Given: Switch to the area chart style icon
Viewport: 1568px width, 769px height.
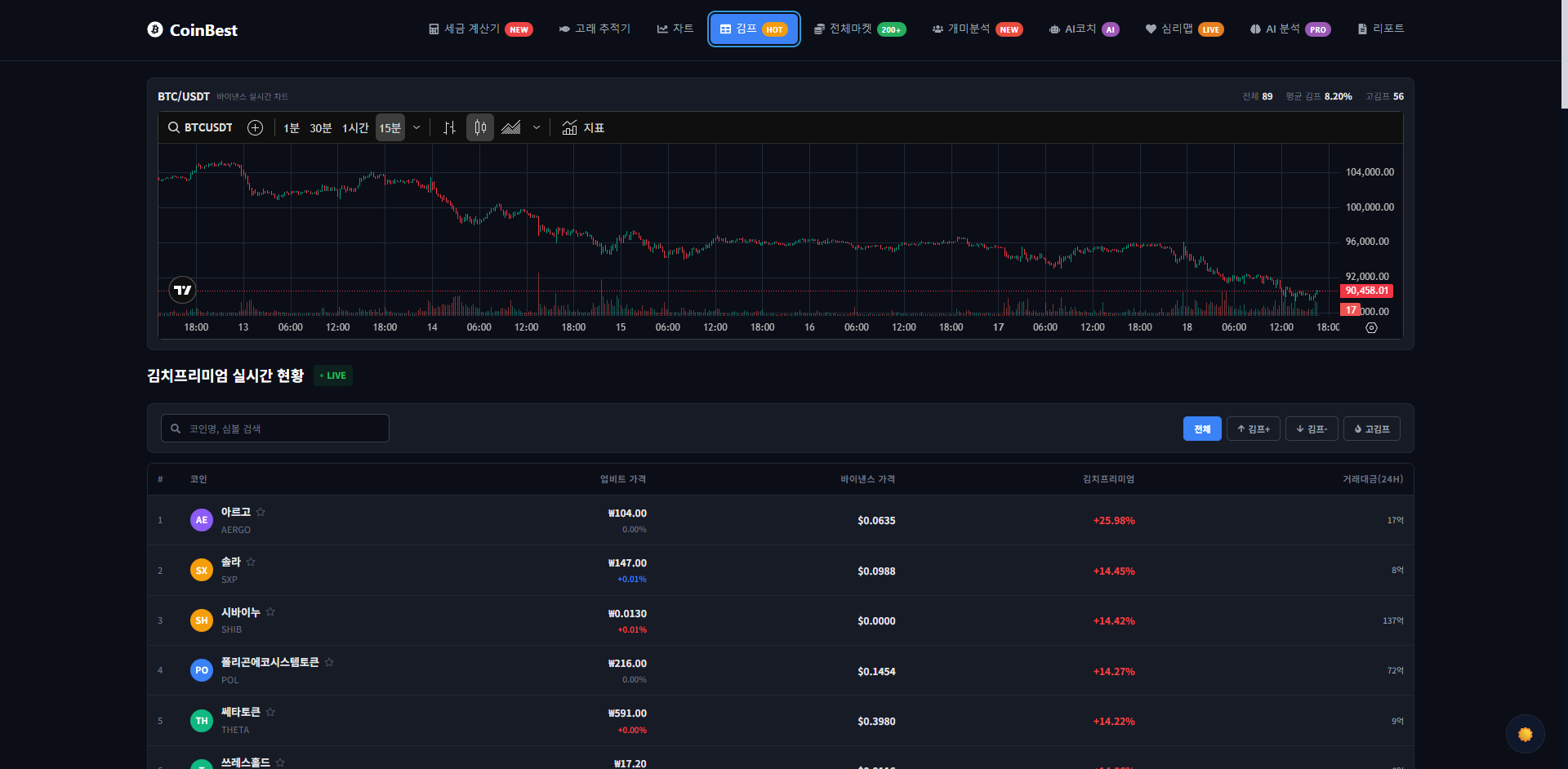Looking at the screenshot, I should coord(512,127).
